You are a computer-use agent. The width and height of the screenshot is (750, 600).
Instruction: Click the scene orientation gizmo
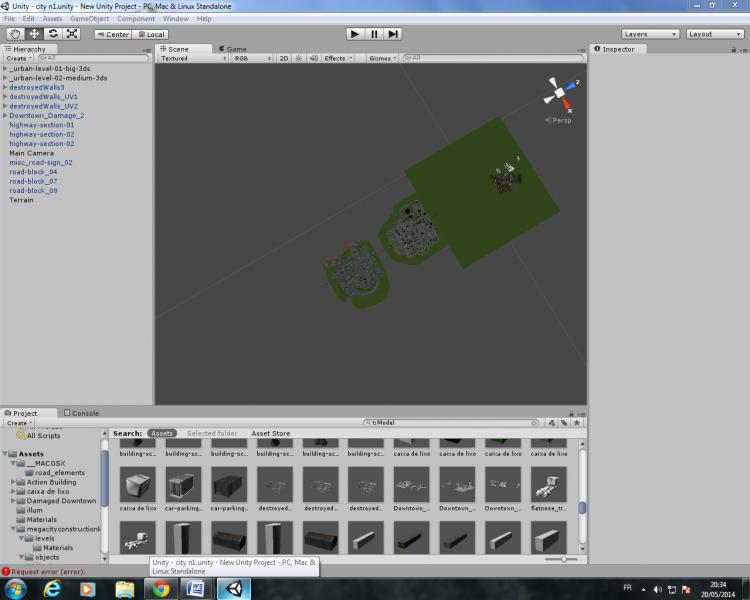560,93
